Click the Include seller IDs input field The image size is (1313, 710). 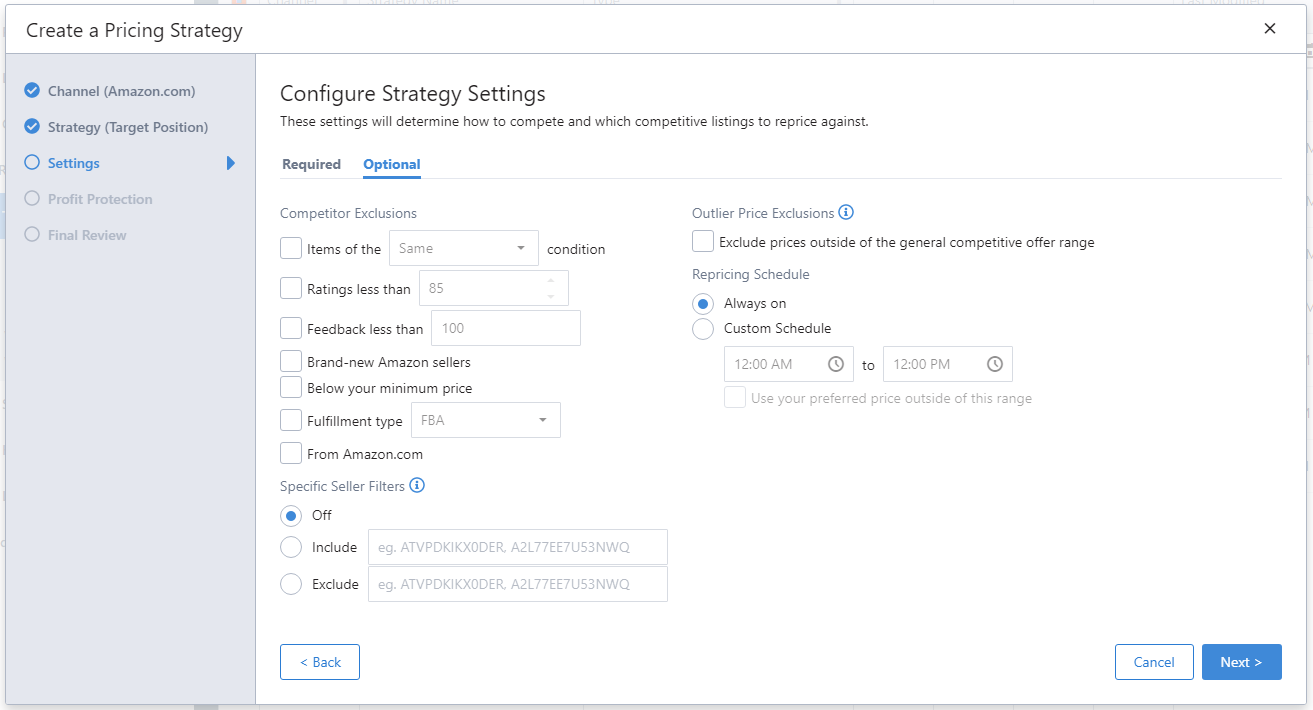pos(517,547)
